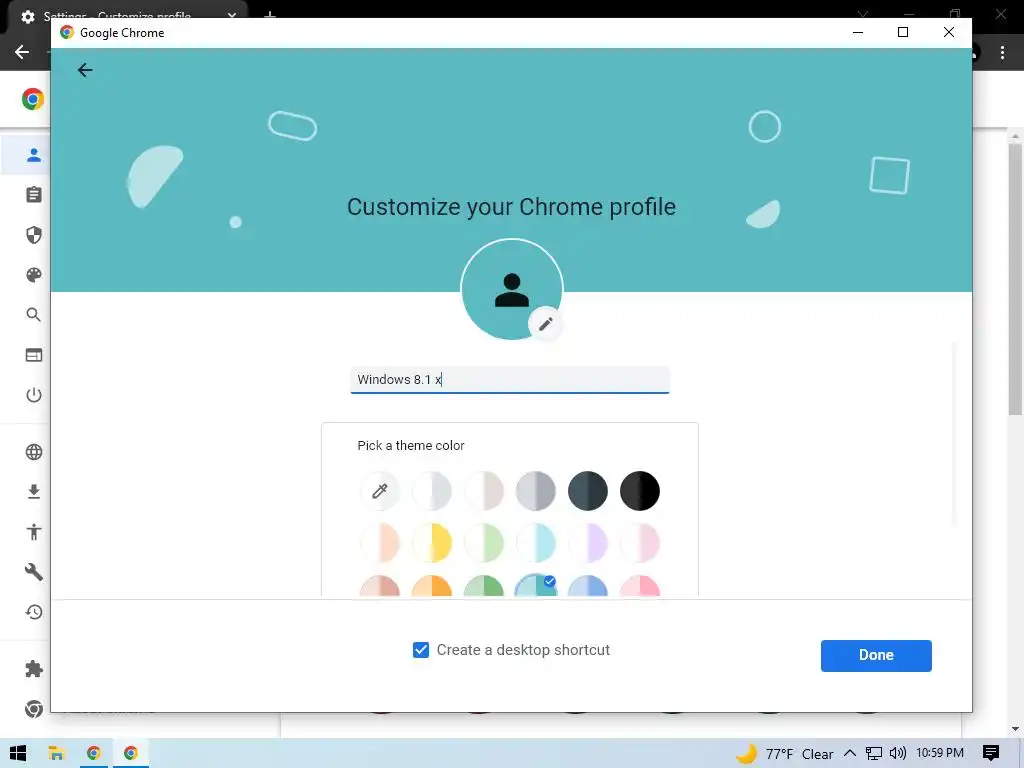1024x768 pixels.
Task: Select the light pink theme color
Action: coord(639,543)
